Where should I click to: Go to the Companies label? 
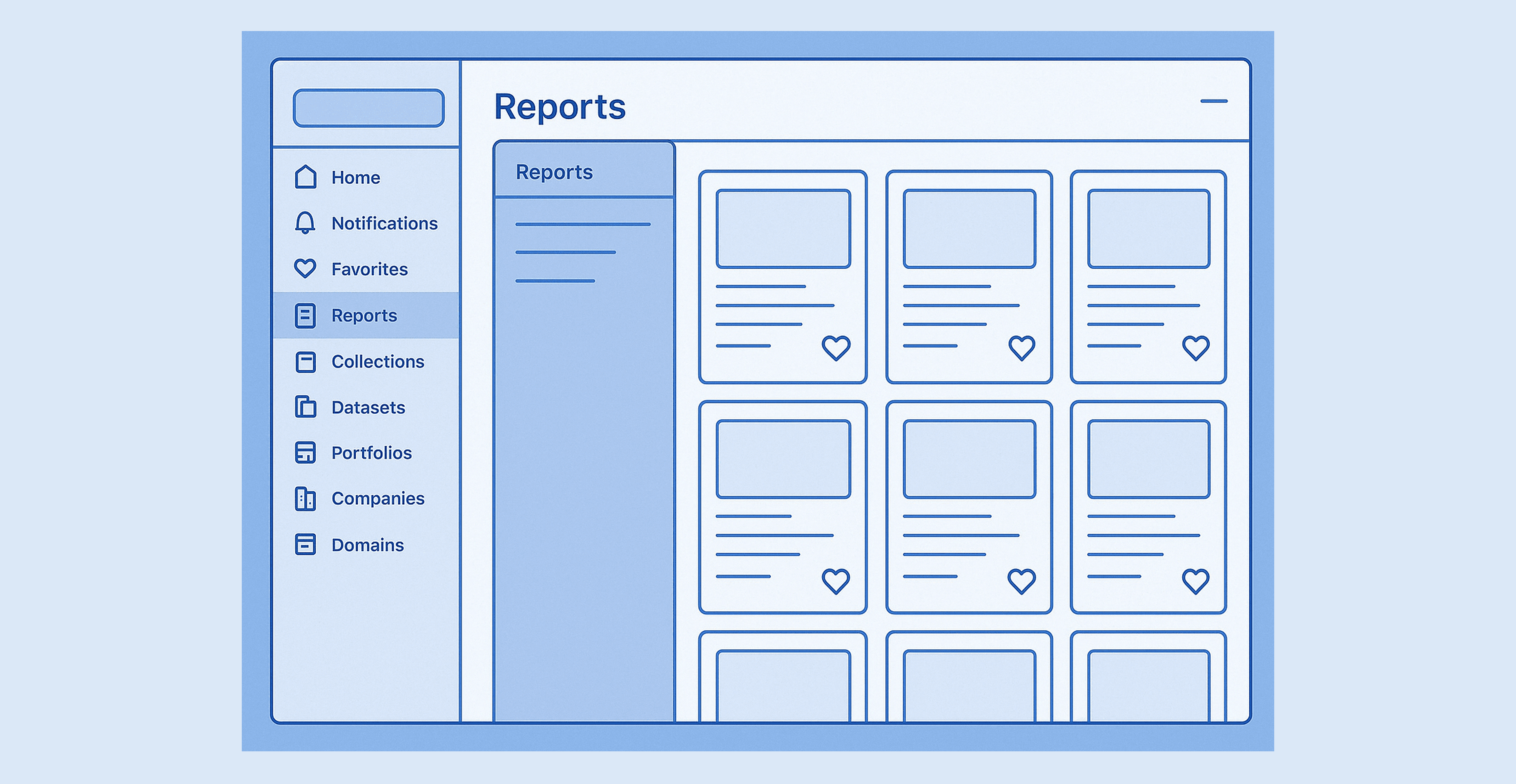coord(378,499)
